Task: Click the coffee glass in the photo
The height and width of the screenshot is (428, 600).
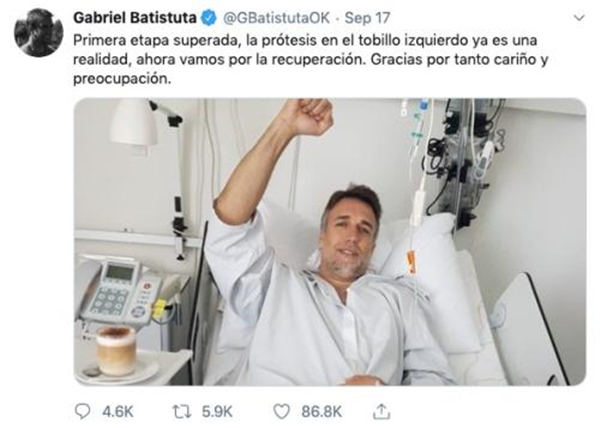Action: 116,350
